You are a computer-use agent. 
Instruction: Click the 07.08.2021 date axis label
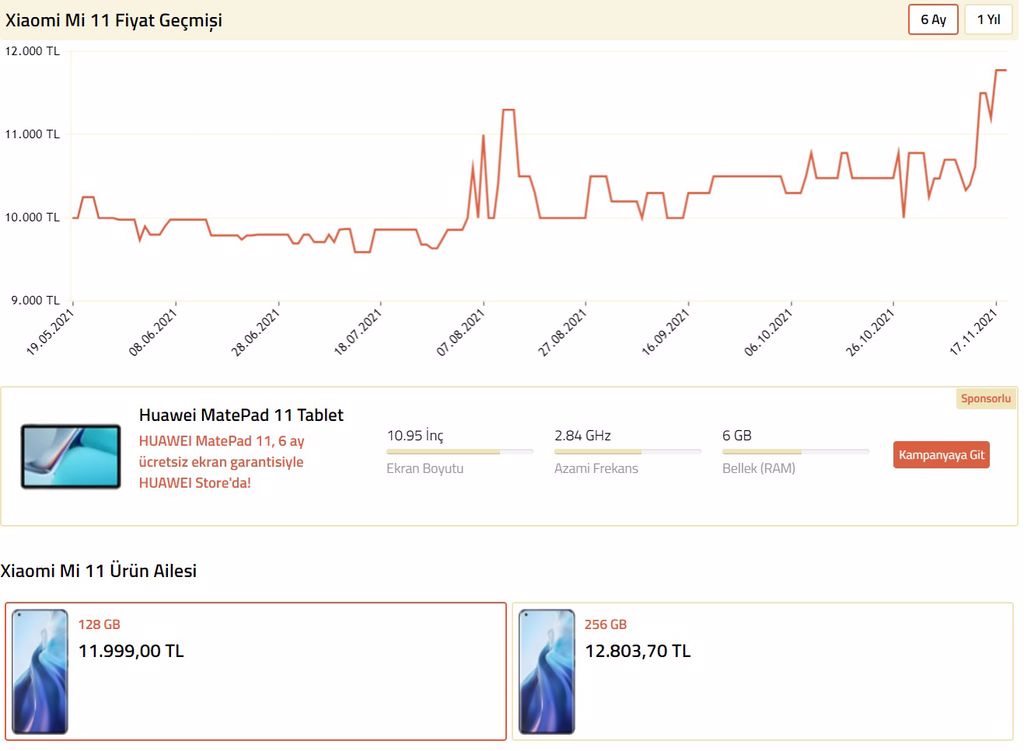click(460, 332)
